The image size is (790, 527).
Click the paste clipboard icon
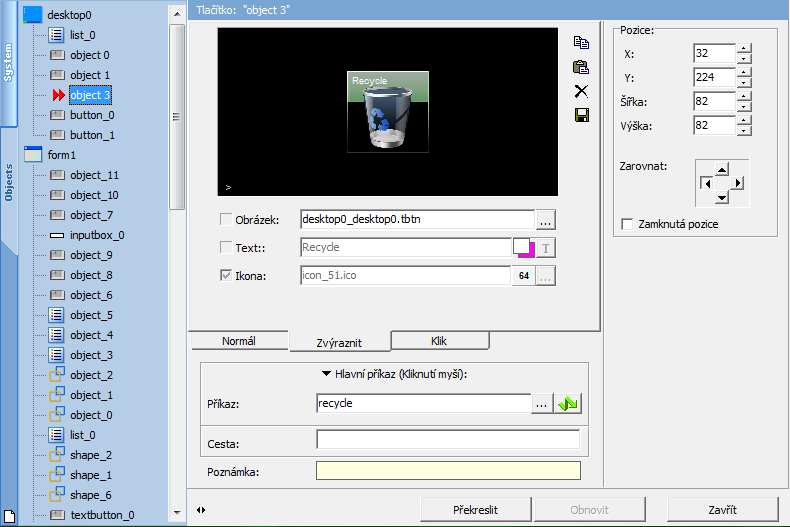[581, 67]
